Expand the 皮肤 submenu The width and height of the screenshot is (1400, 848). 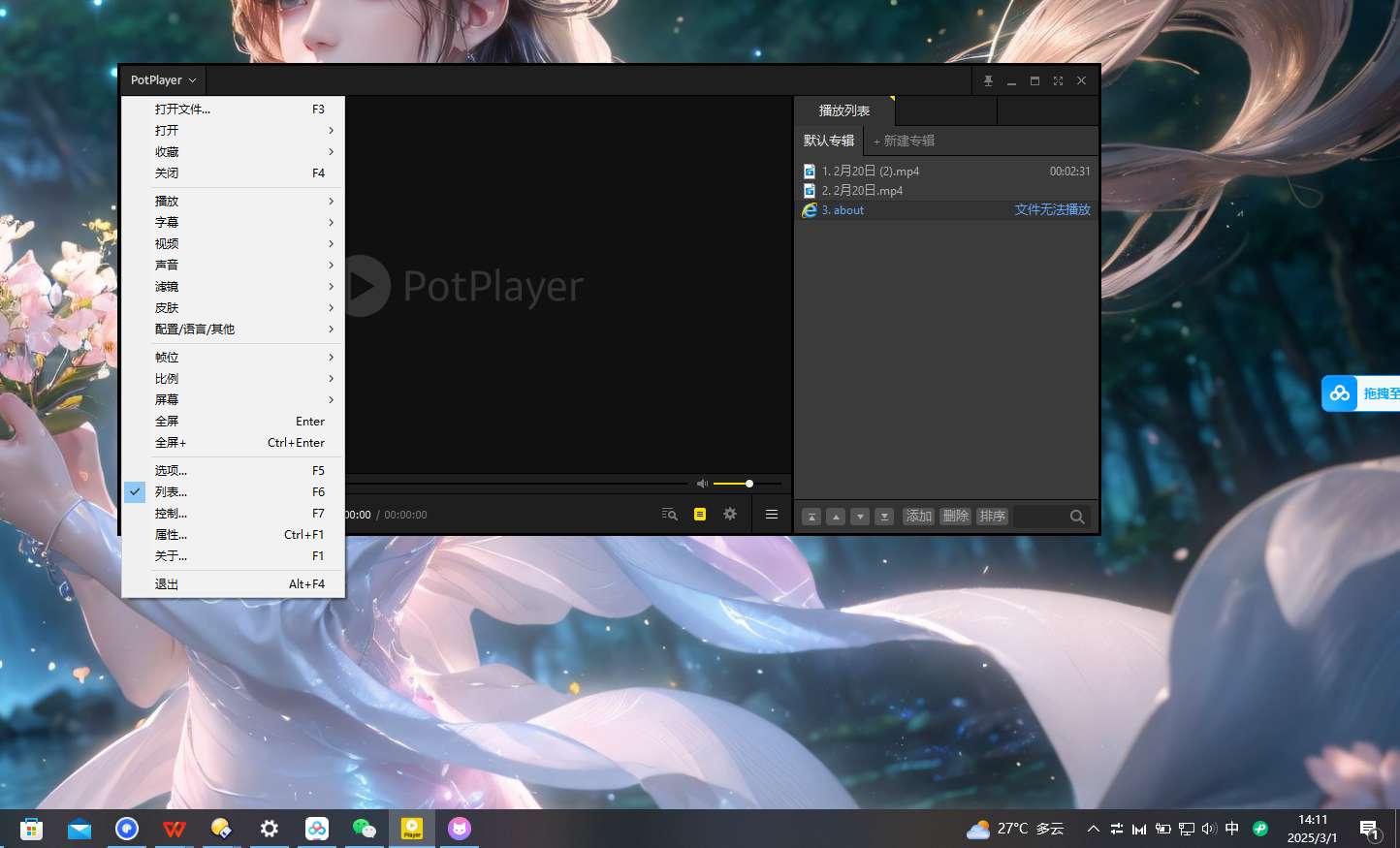pyautogui.click(x=233, y=307)
